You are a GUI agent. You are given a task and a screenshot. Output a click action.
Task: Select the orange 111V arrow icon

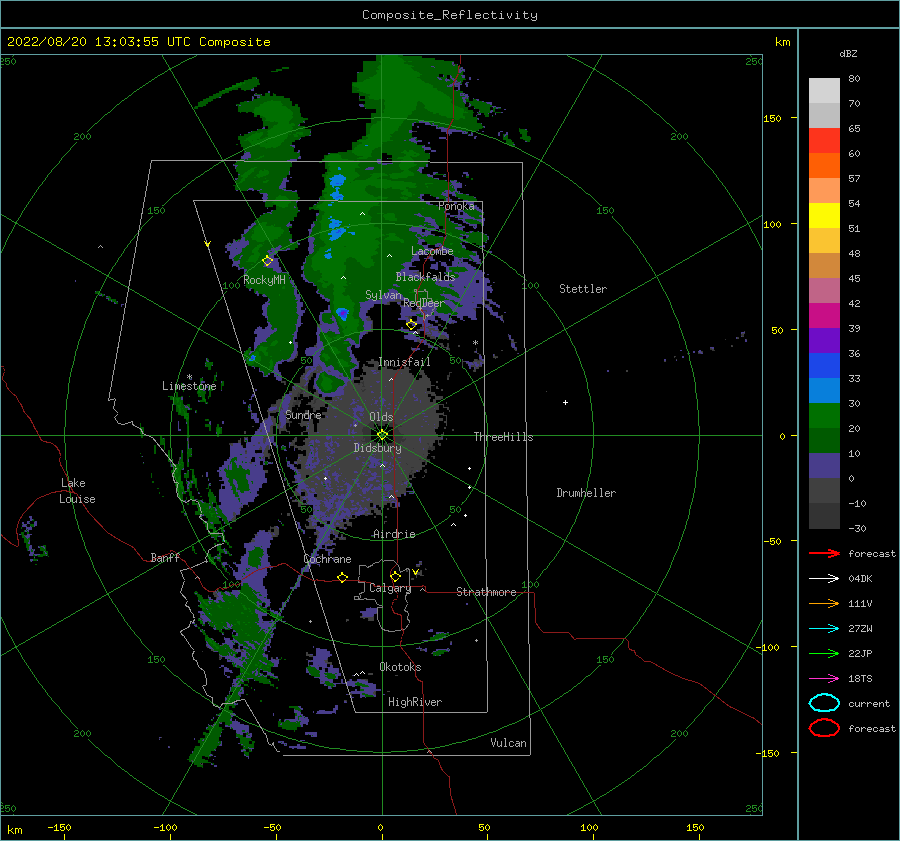tap(824, 603)
